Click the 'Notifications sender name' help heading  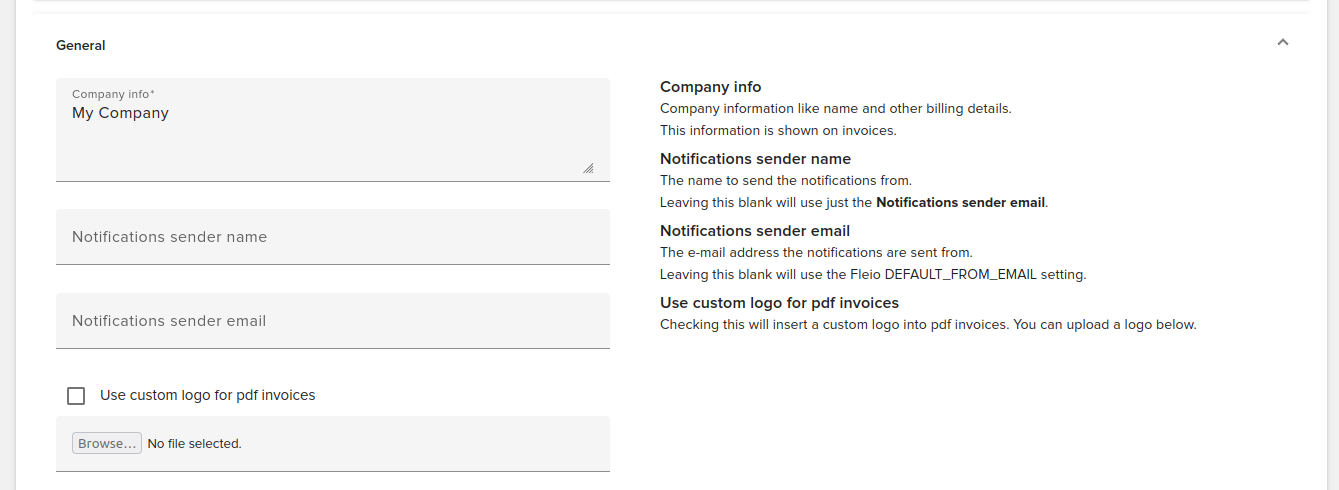coord(755,159)
